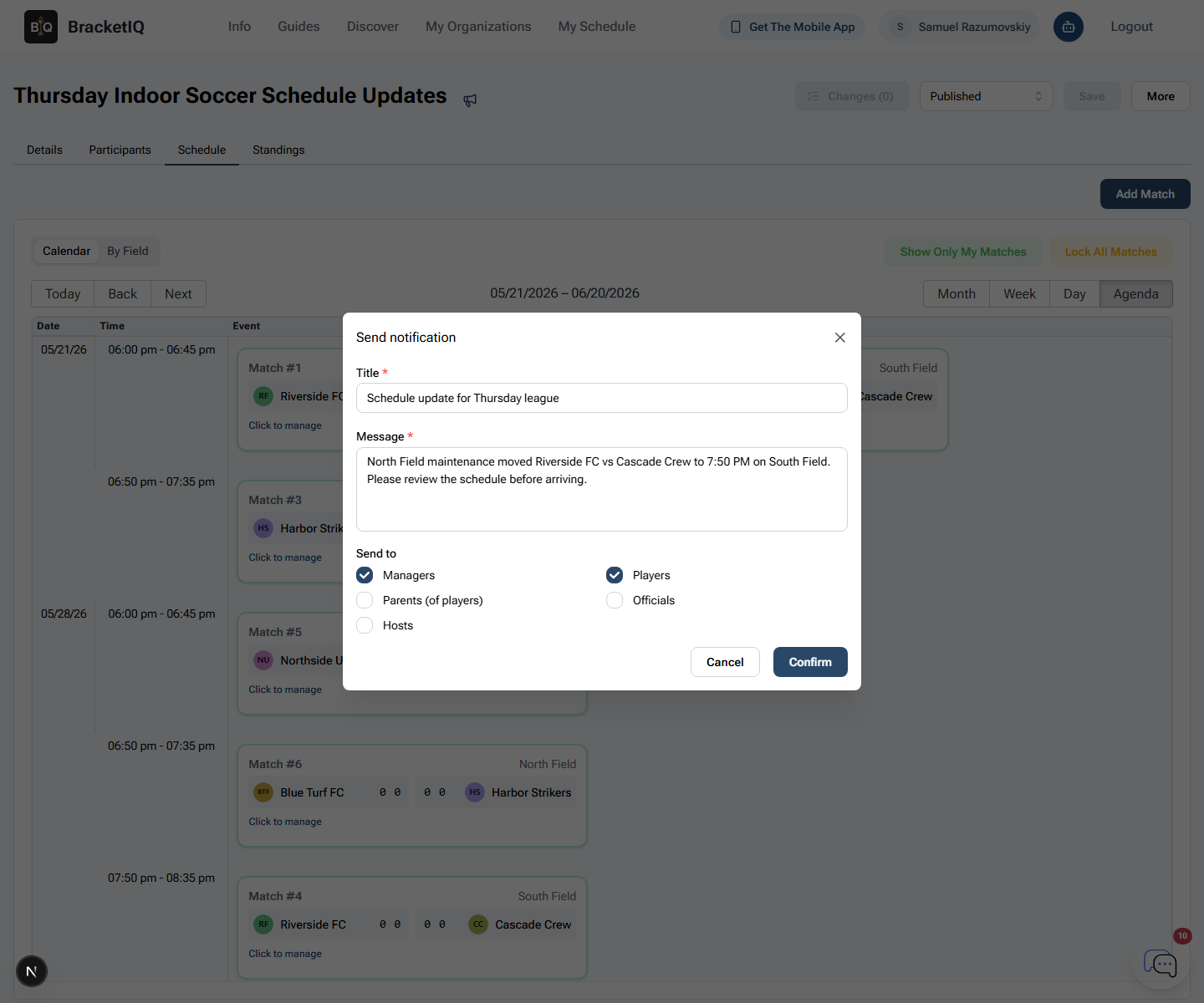Check the Parents (of players) checkbox
The height and width of the screenshot is (1003, 1204).
365,600
